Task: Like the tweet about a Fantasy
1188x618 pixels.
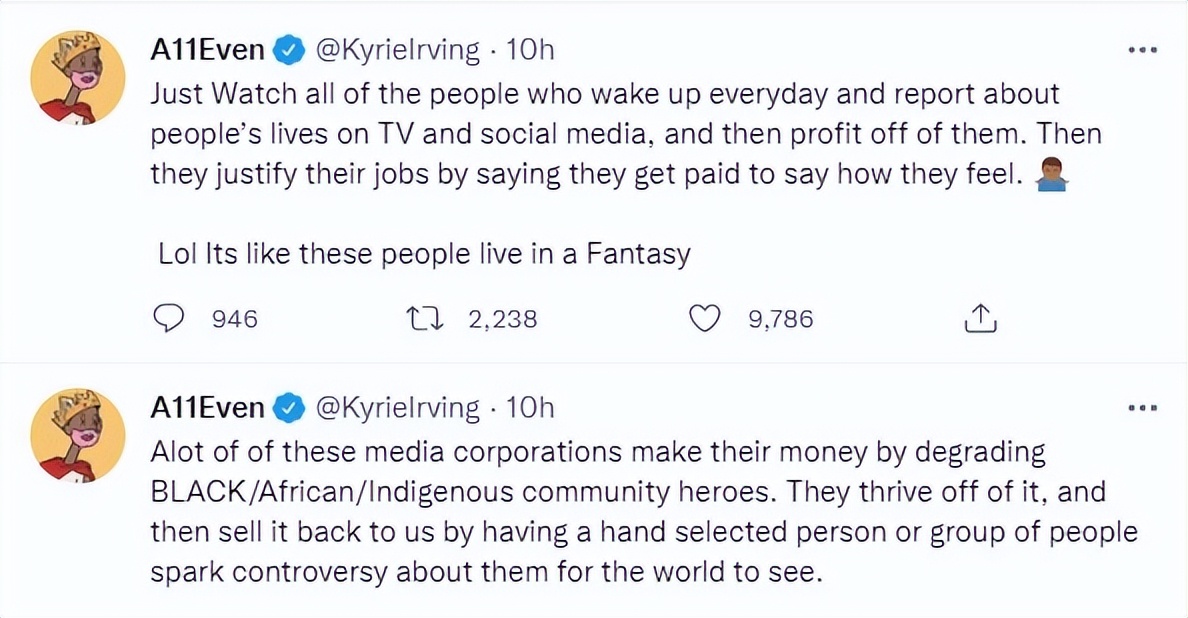Action: pyautogui.click(x=707, y=319)
